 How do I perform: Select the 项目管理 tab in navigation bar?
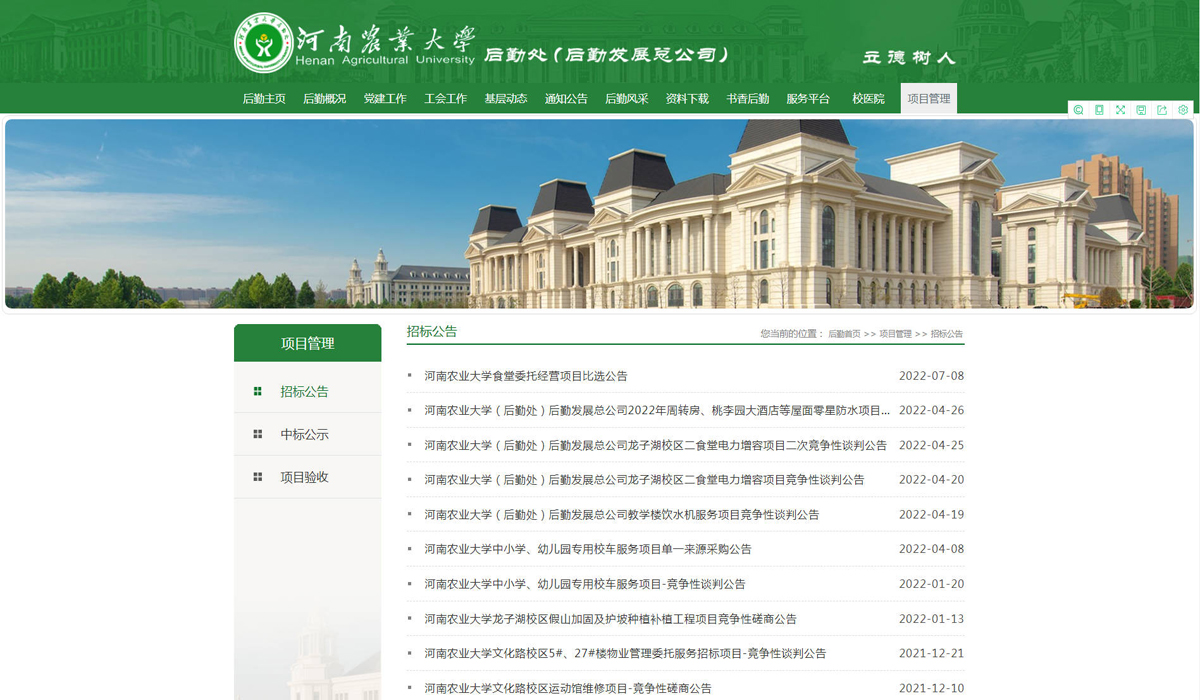(928, 99)
